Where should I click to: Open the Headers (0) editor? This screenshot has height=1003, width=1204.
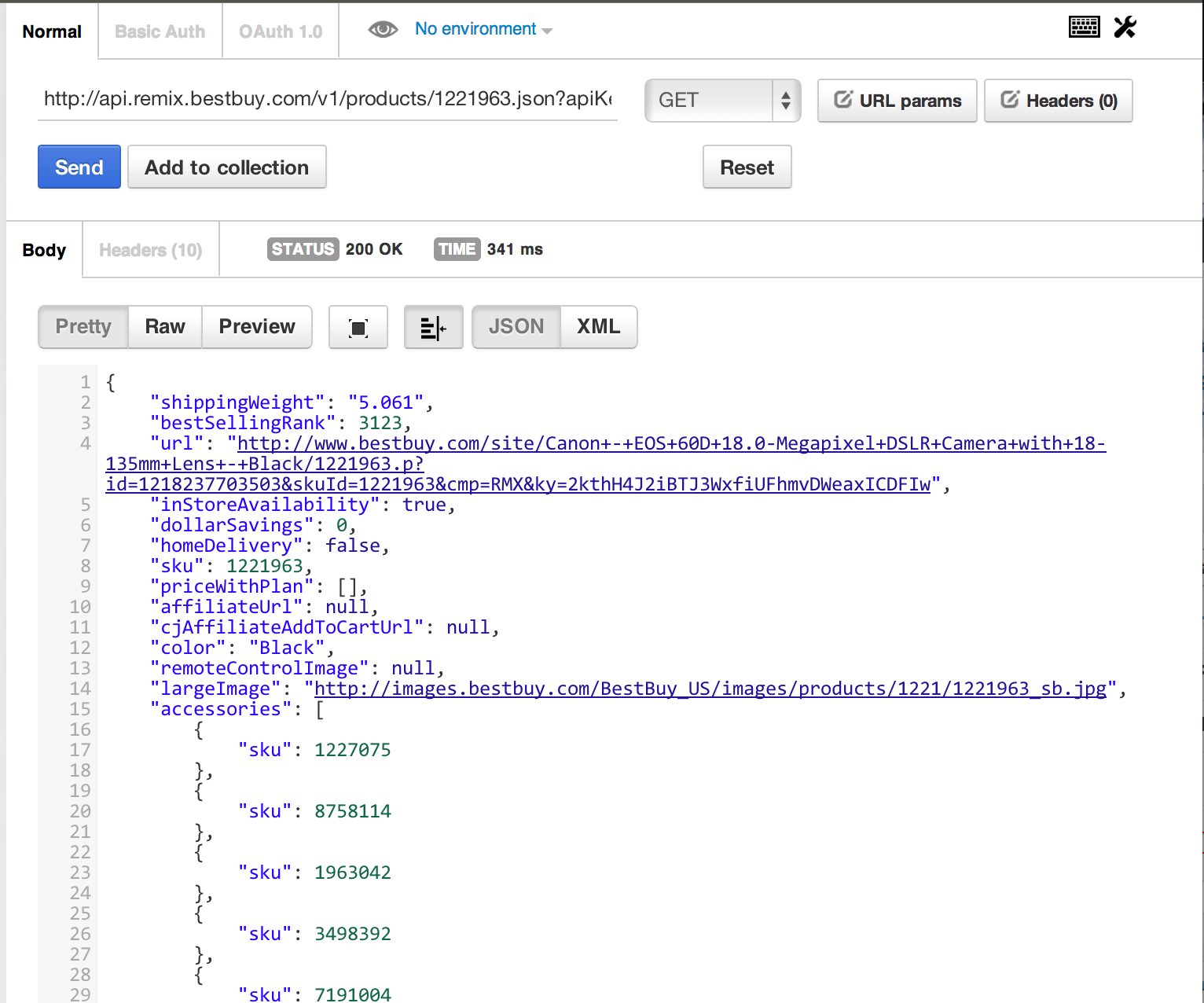point(1058,101)
